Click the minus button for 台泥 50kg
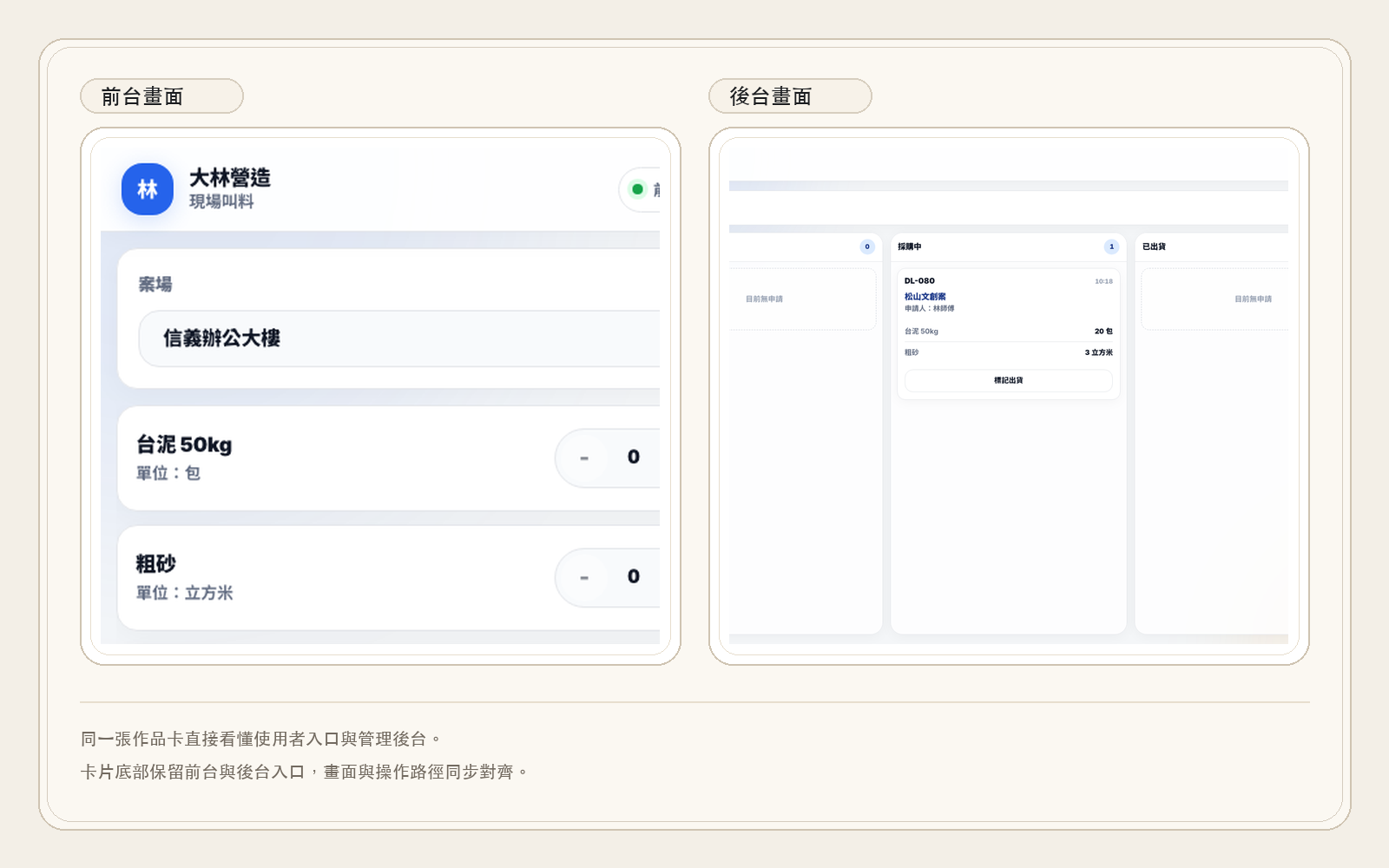 [584, 457]
